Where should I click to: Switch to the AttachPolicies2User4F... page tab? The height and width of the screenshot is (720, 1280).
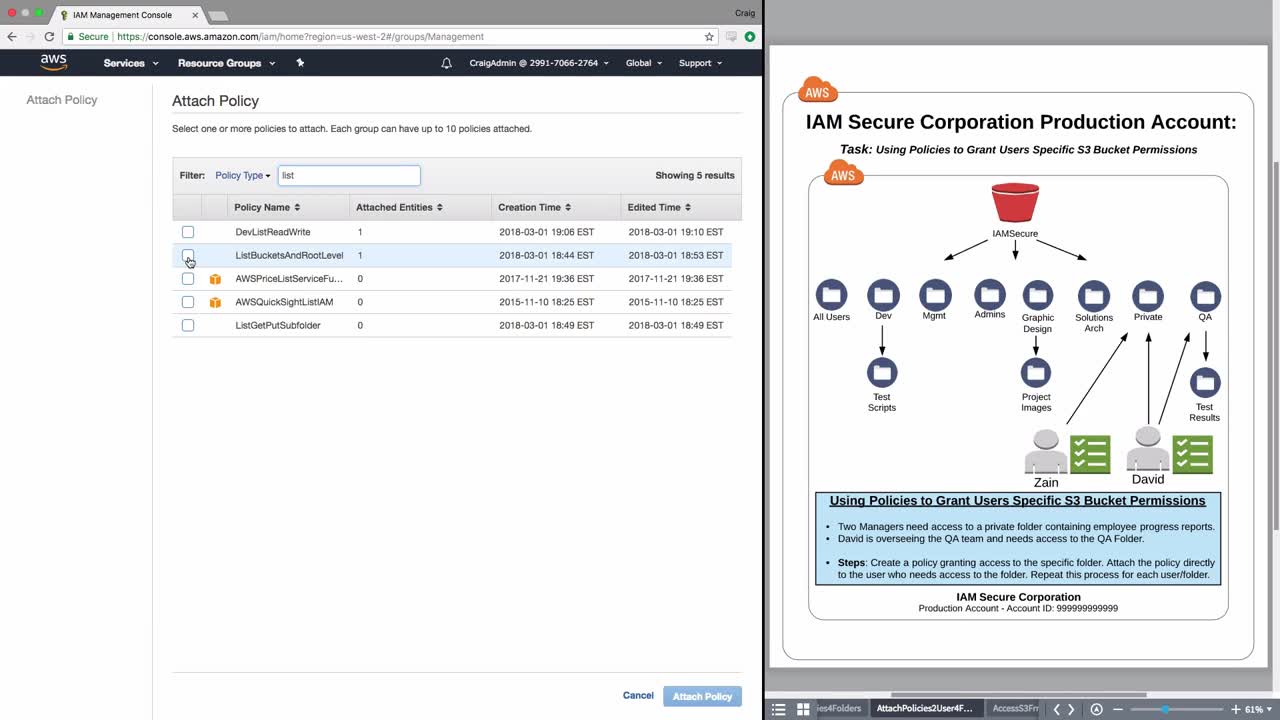(924, 709)
